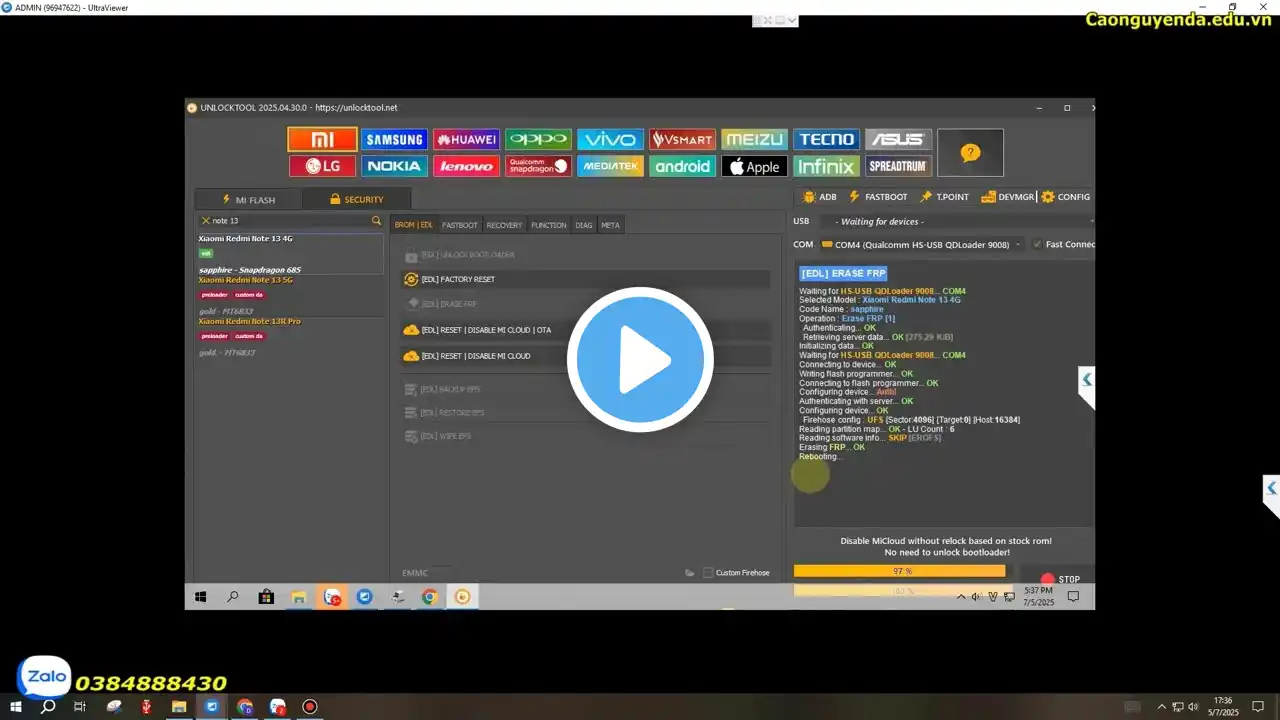Click [EDL] UNLOCK BOOTLOADER
This screenshot has width=1280, height=720.
tap(585, 255)
